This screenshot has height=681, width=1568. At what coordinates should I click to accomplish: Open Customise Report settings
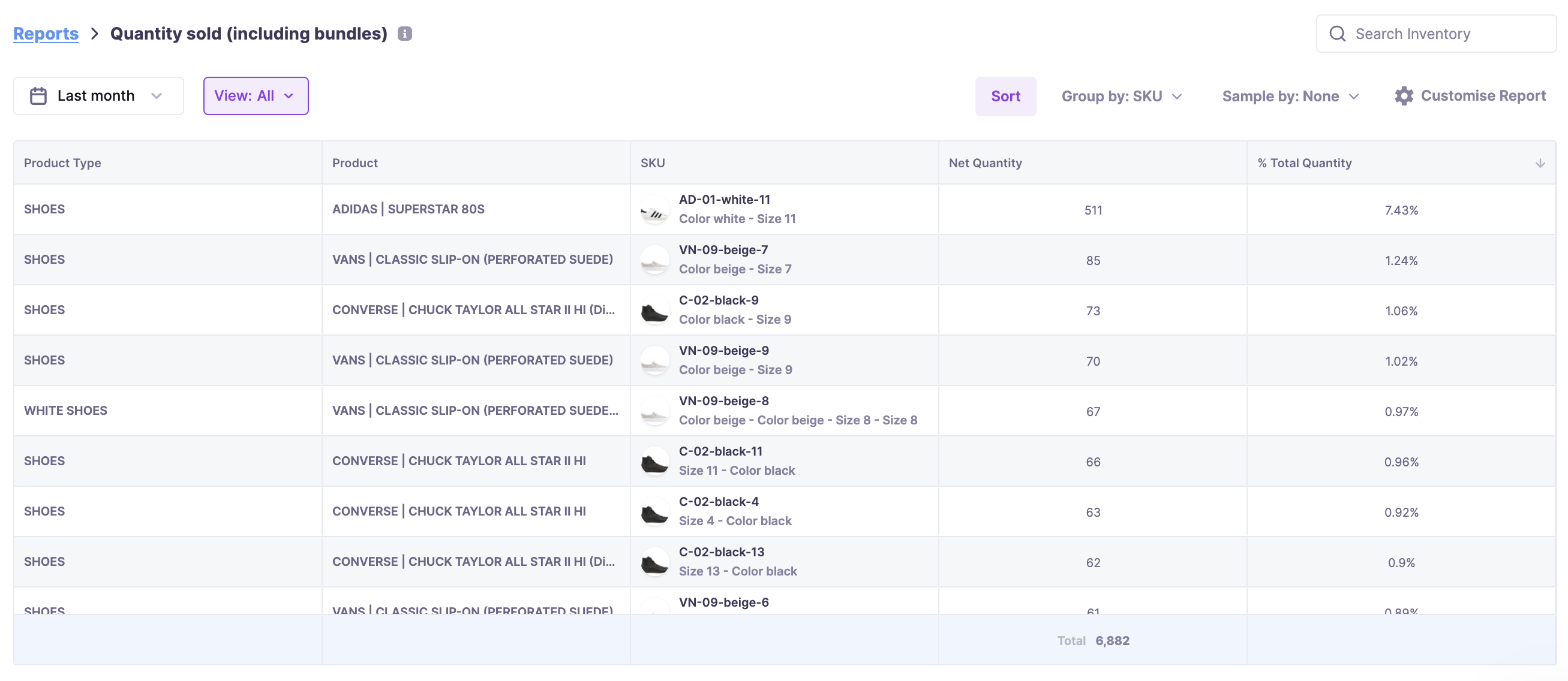click(1470, 95)
